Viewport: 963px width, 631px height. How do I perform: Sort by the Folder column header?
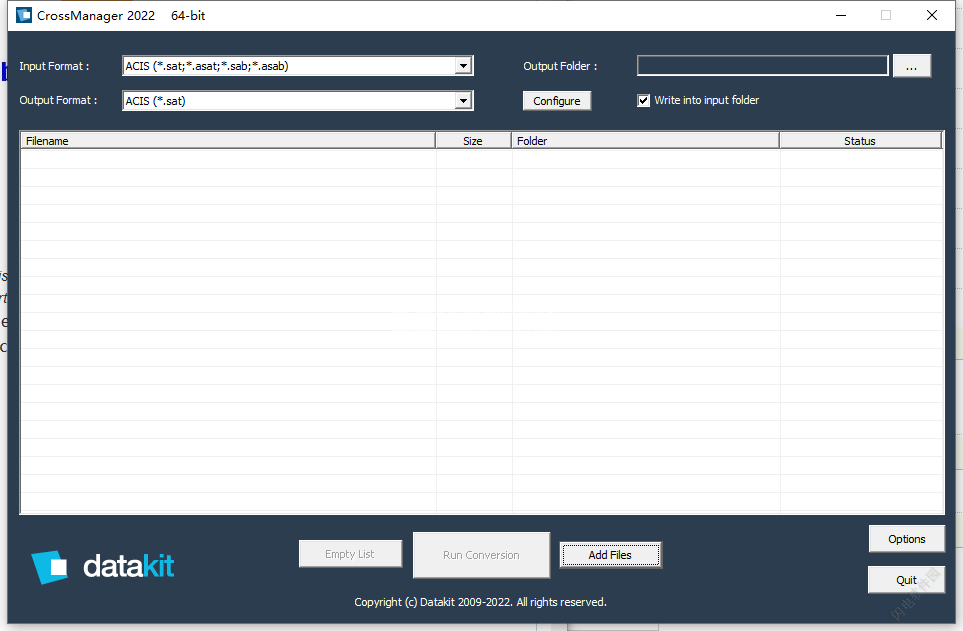645,141
